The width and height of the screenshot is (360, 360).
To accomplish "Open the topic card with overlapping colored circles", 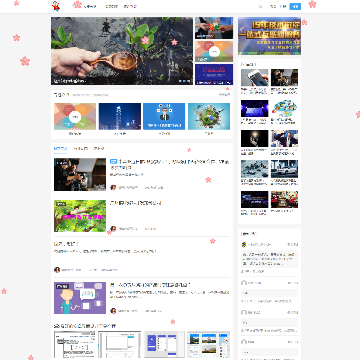I will click(75, 116).
